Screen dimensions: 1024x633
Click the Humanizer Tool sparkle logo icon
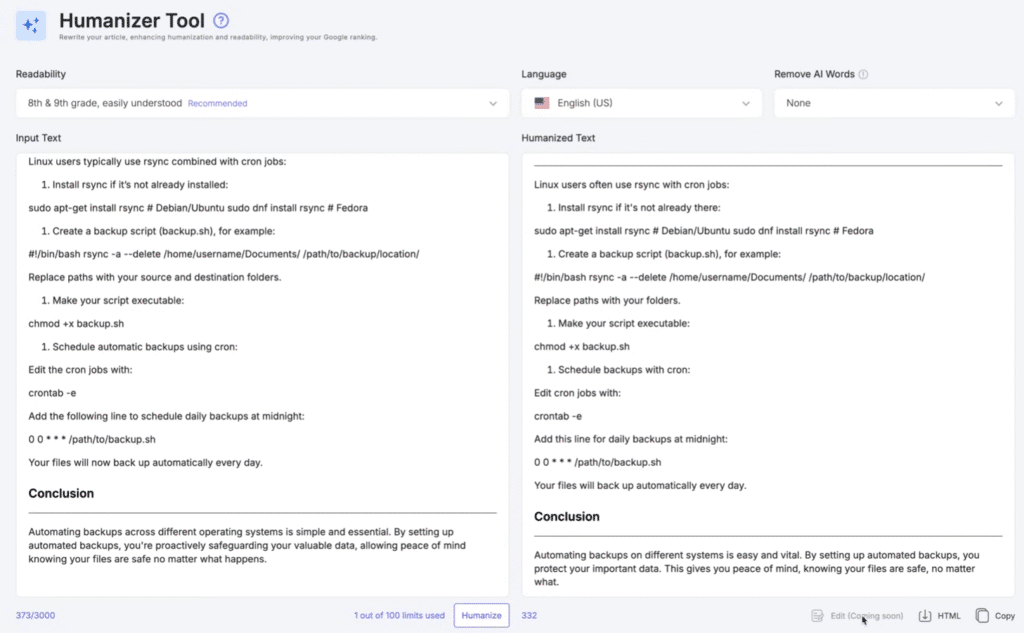pos(31,25)
